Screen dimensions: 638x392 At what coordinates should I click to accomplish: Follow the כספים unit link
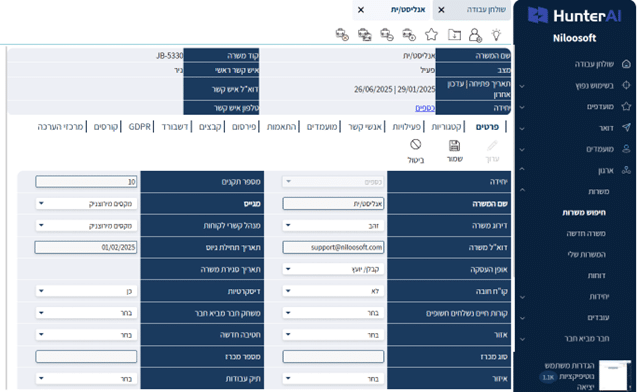425,108
